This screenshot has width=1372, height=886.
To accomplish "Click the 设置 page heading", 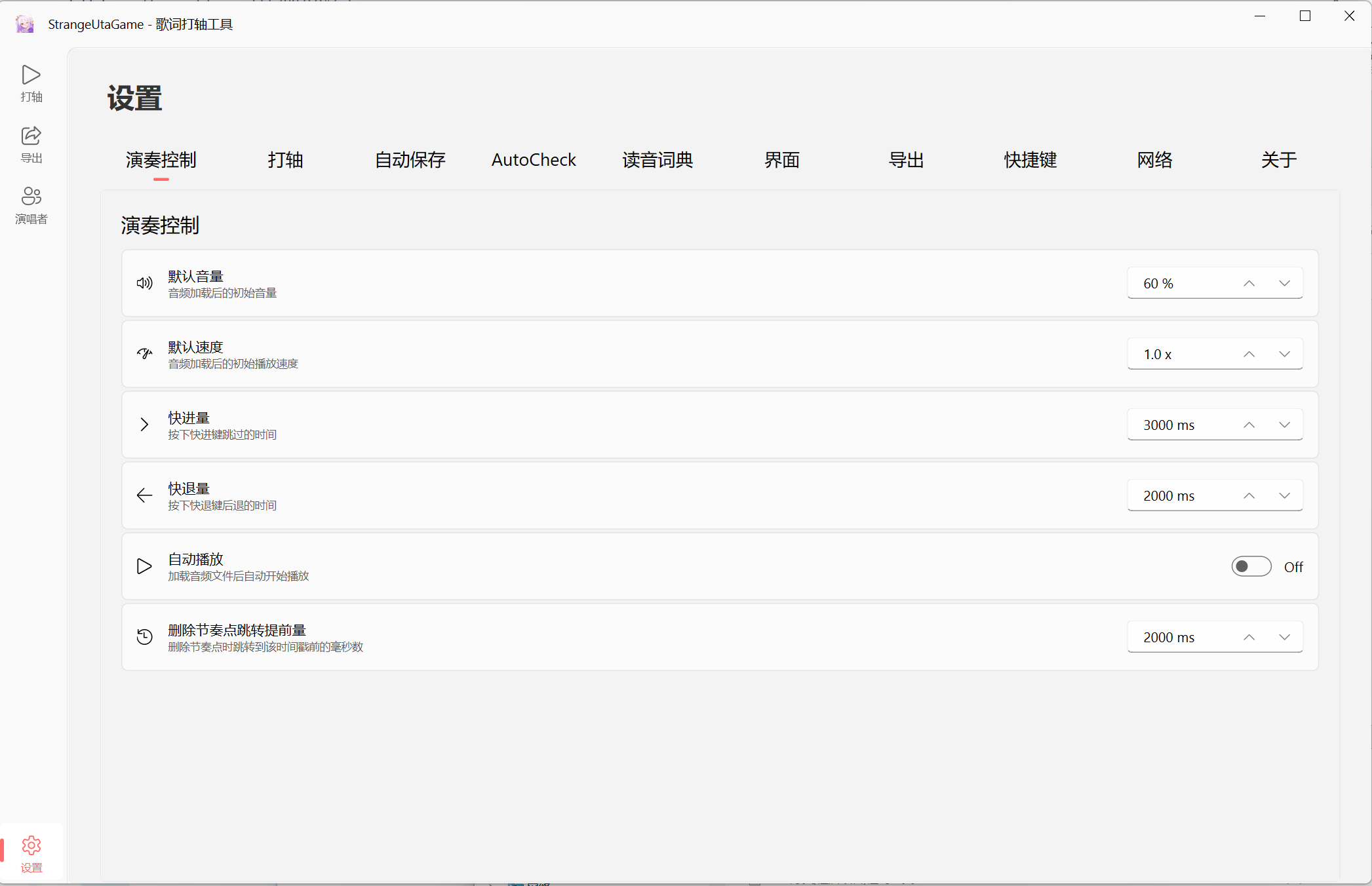I will (134, 98).
